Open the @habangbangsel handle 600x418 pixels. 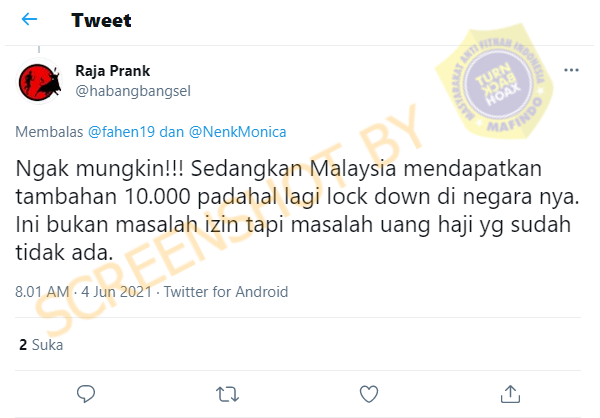(133, 91)
